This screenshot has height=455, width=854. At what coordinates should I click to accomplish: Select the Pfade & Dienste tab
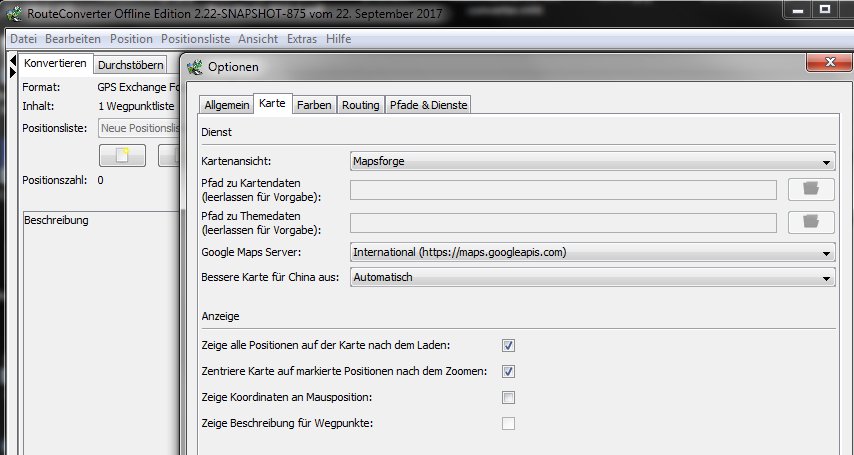pyautogui.click(x=427, y=105)
